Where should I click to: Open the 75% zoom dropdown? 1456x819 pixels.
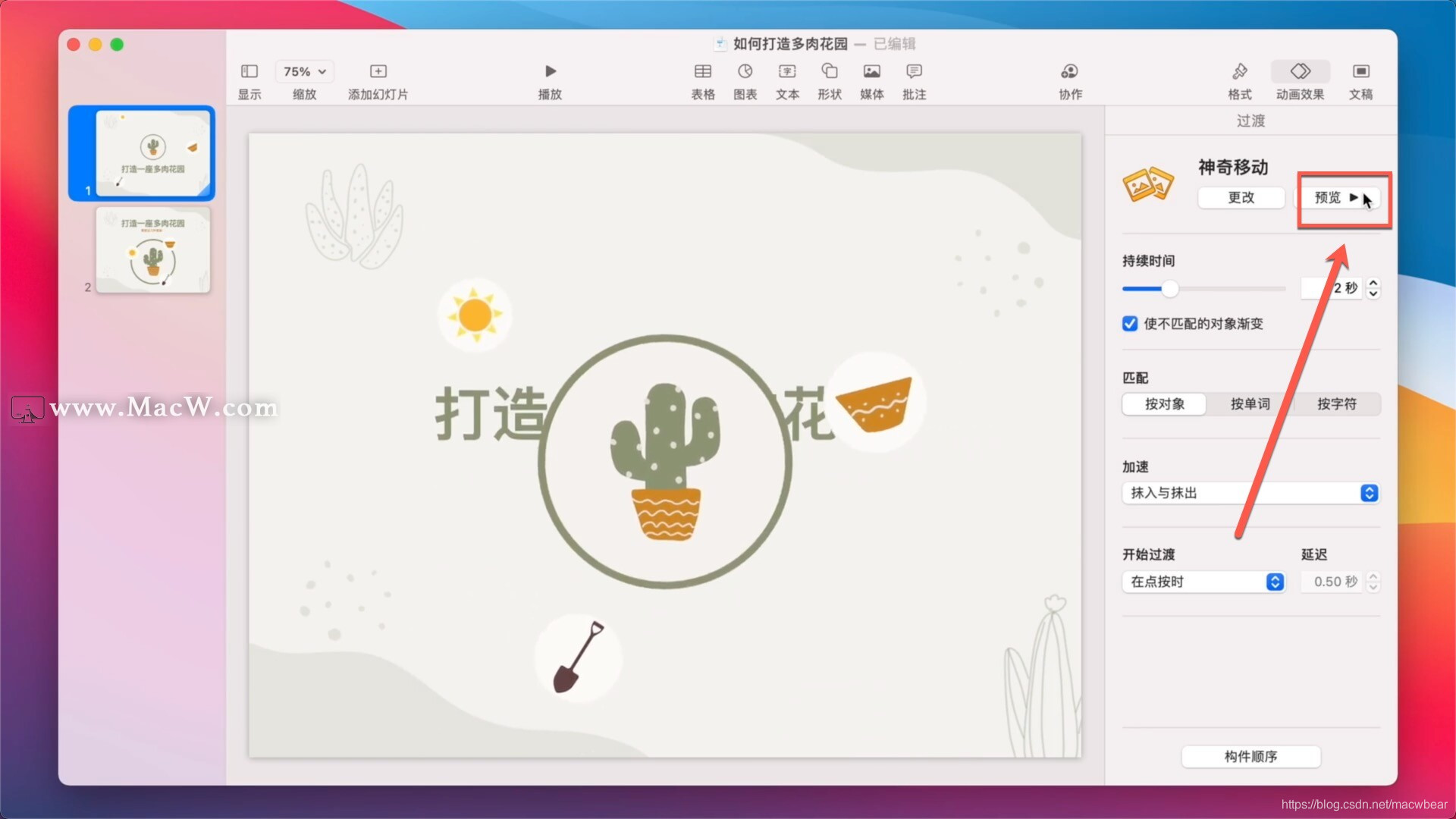304,71
